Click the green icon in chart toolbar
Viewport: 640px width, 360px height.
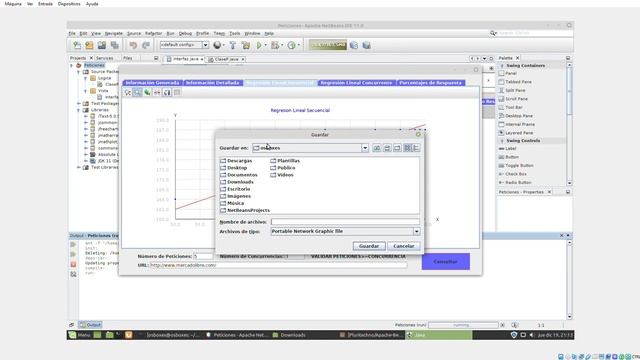click(x=147, y=93)
